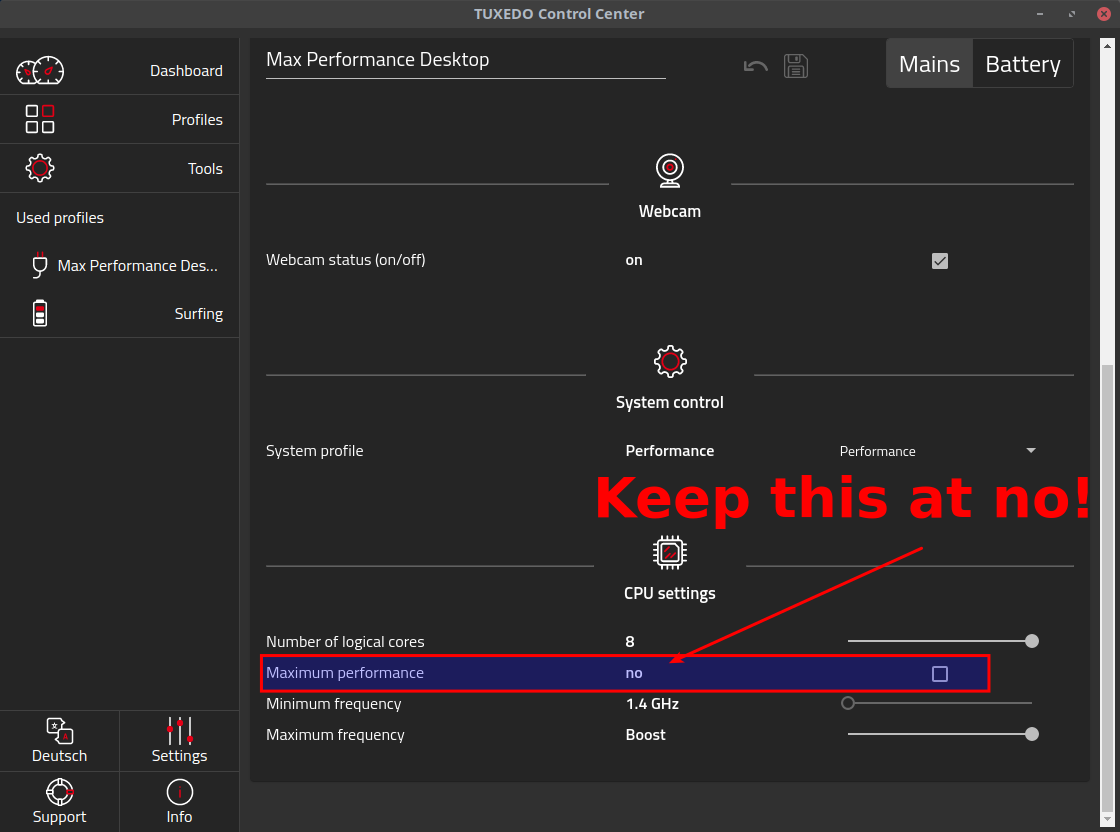
Task: Click the scrollbar up arrow
Action: click(1107, 46)
